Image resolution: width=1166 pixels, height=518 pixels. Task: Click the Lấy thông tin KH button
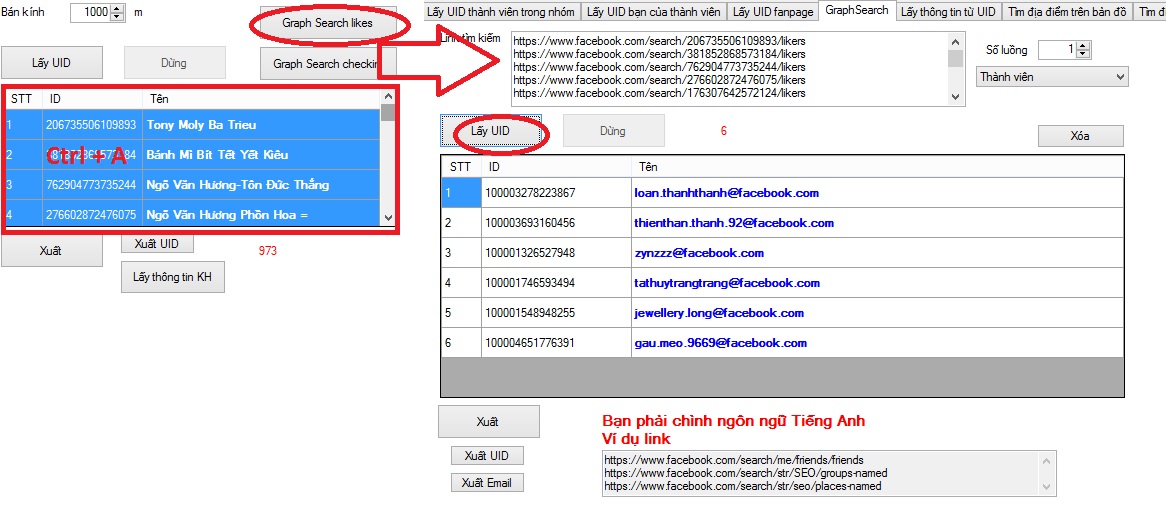(x=173, y=277)
